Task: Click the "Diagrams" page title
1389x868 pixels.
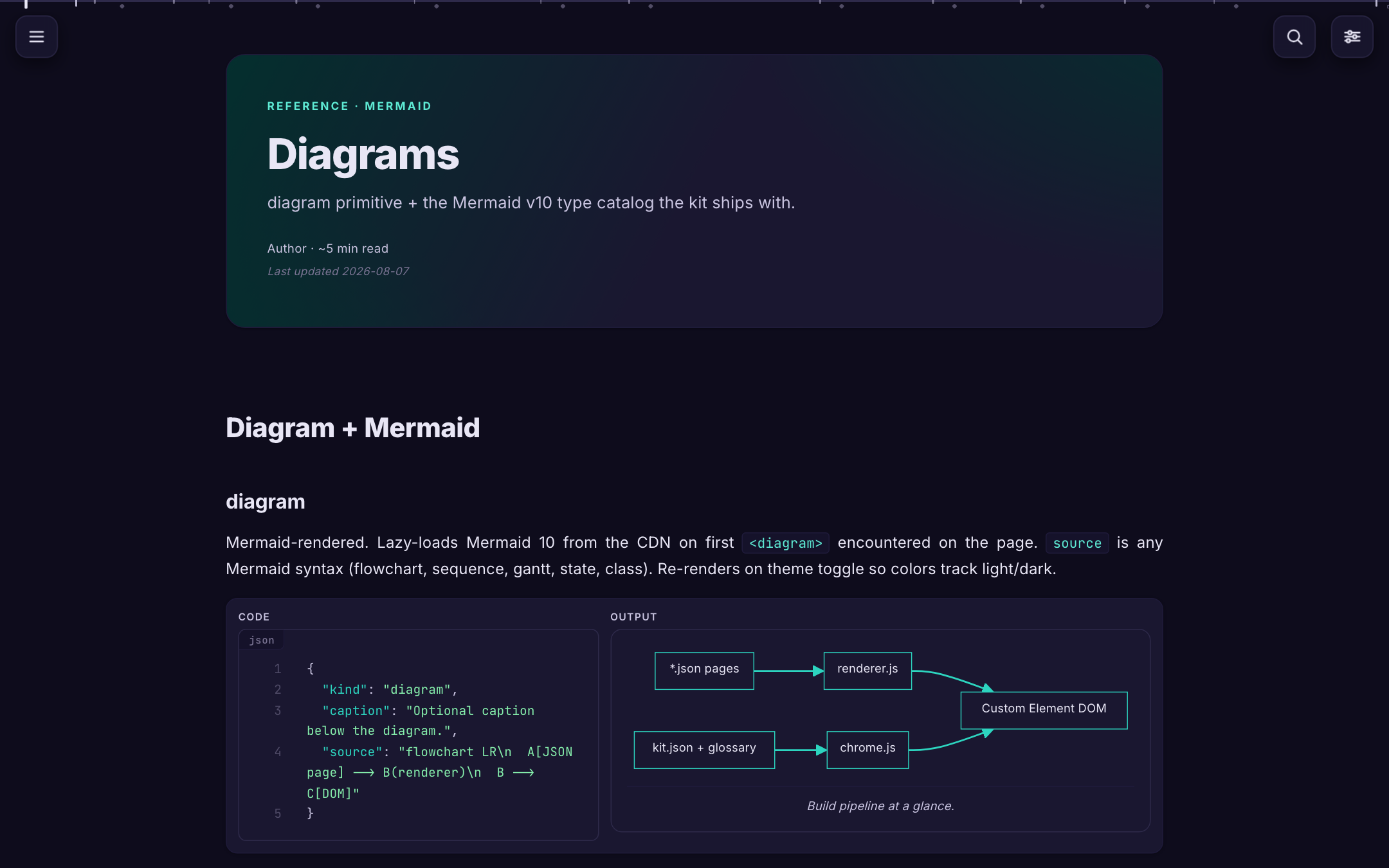Action: pos(363,155)
